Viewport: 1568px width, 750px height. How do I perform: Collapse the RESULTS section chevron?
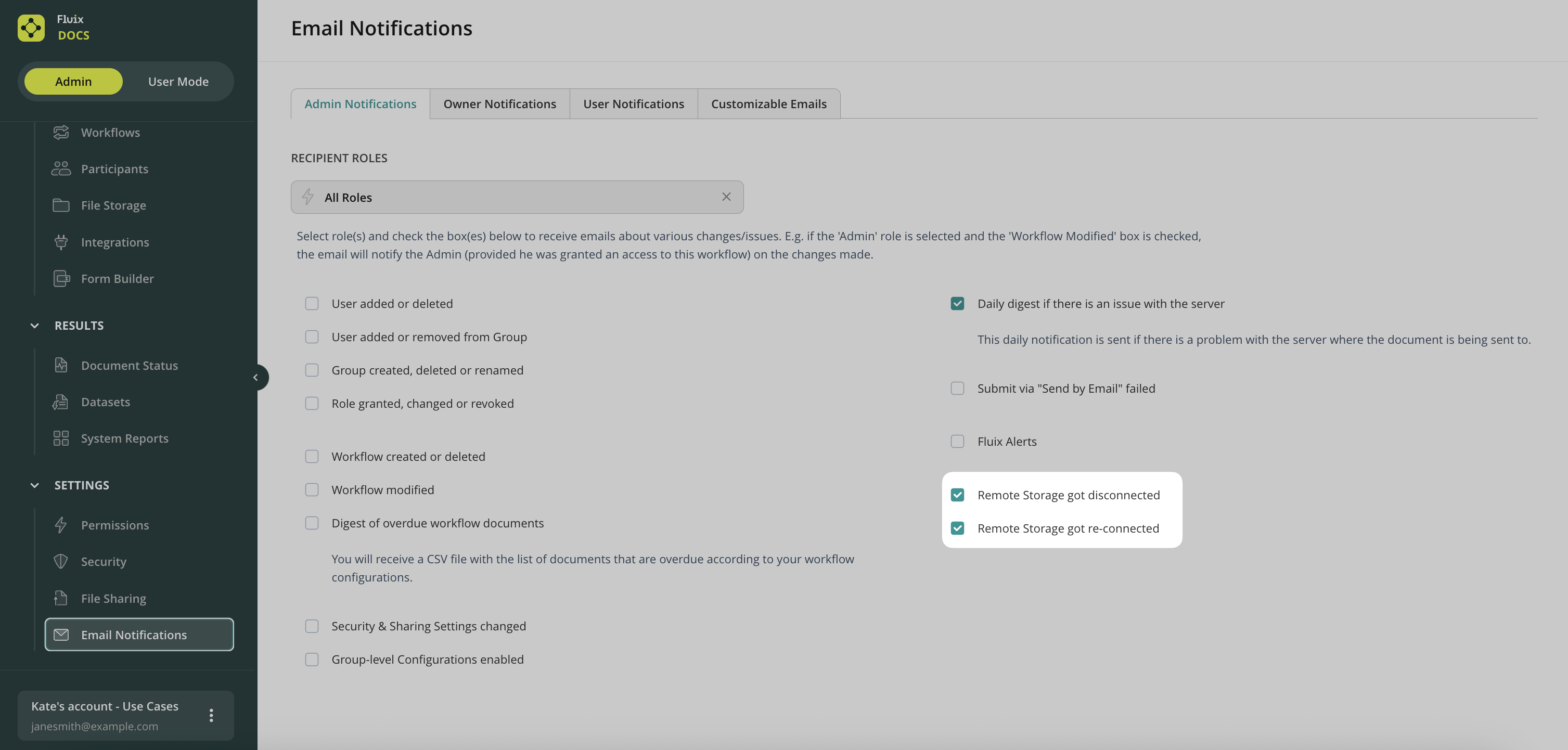pos(35,326)
